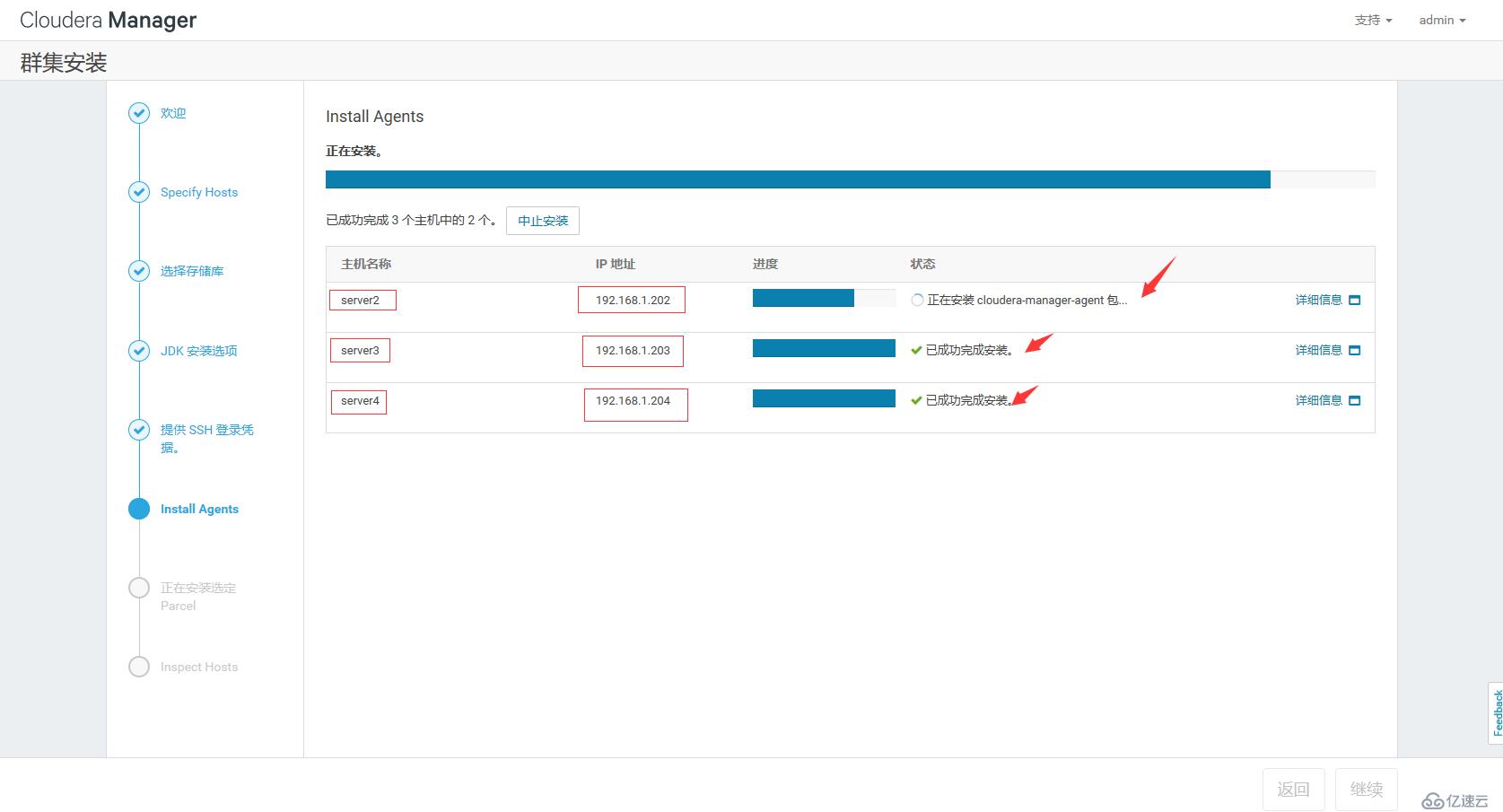Click the Cloudera Manager logo
The width and height of the screenshot is (1503, 812).
pos(108,20)
